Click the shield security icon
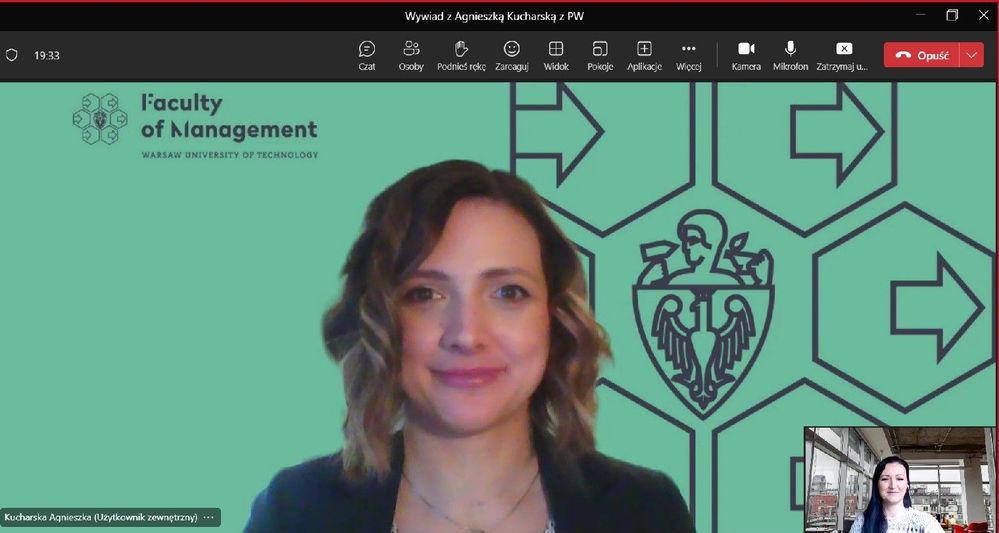999x533 pixels. click(x=11, y=55)
